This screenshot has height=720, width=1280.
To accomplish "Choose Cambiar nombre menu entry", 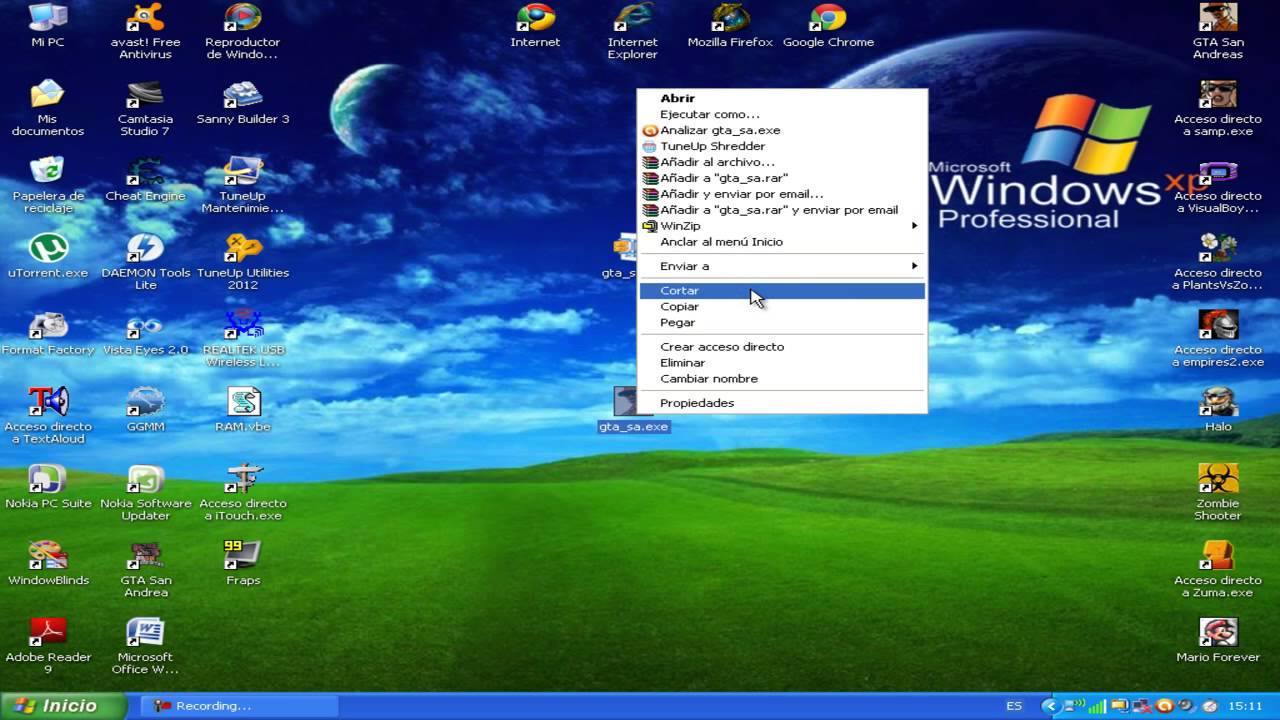I will (782, 379).
